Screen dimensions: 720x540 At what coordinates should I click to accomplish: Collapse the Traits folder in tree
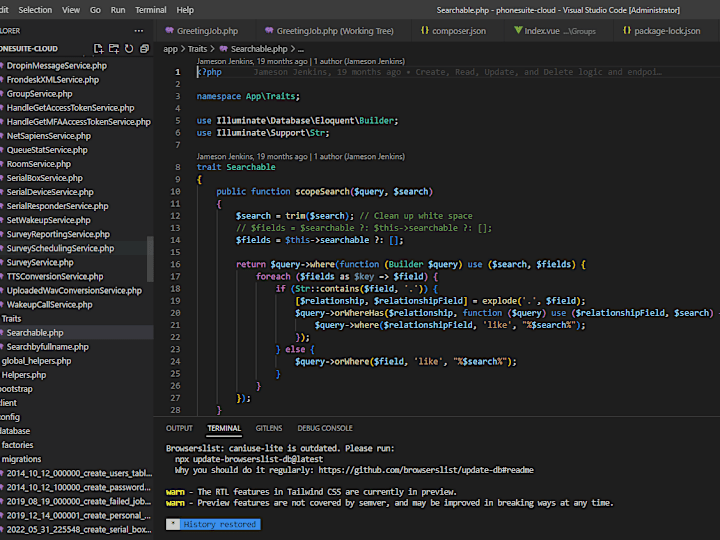(x=11, y=319)
